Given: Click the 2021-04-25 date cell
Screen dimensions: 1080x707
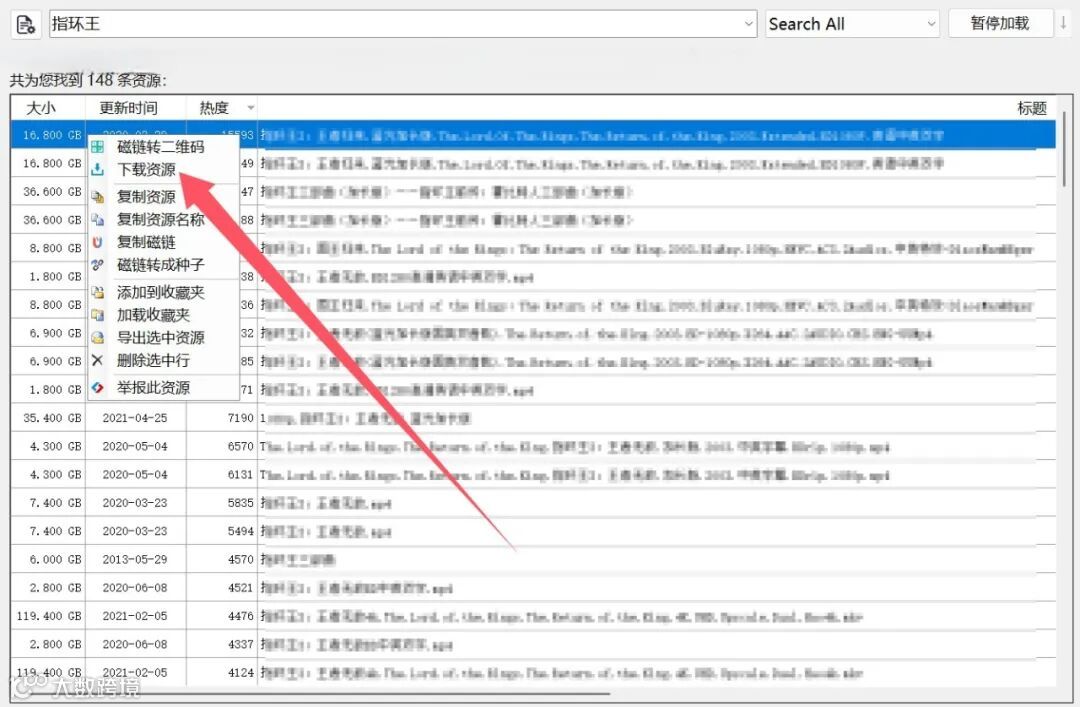Looking at the screenshot, I should point(135,418).
